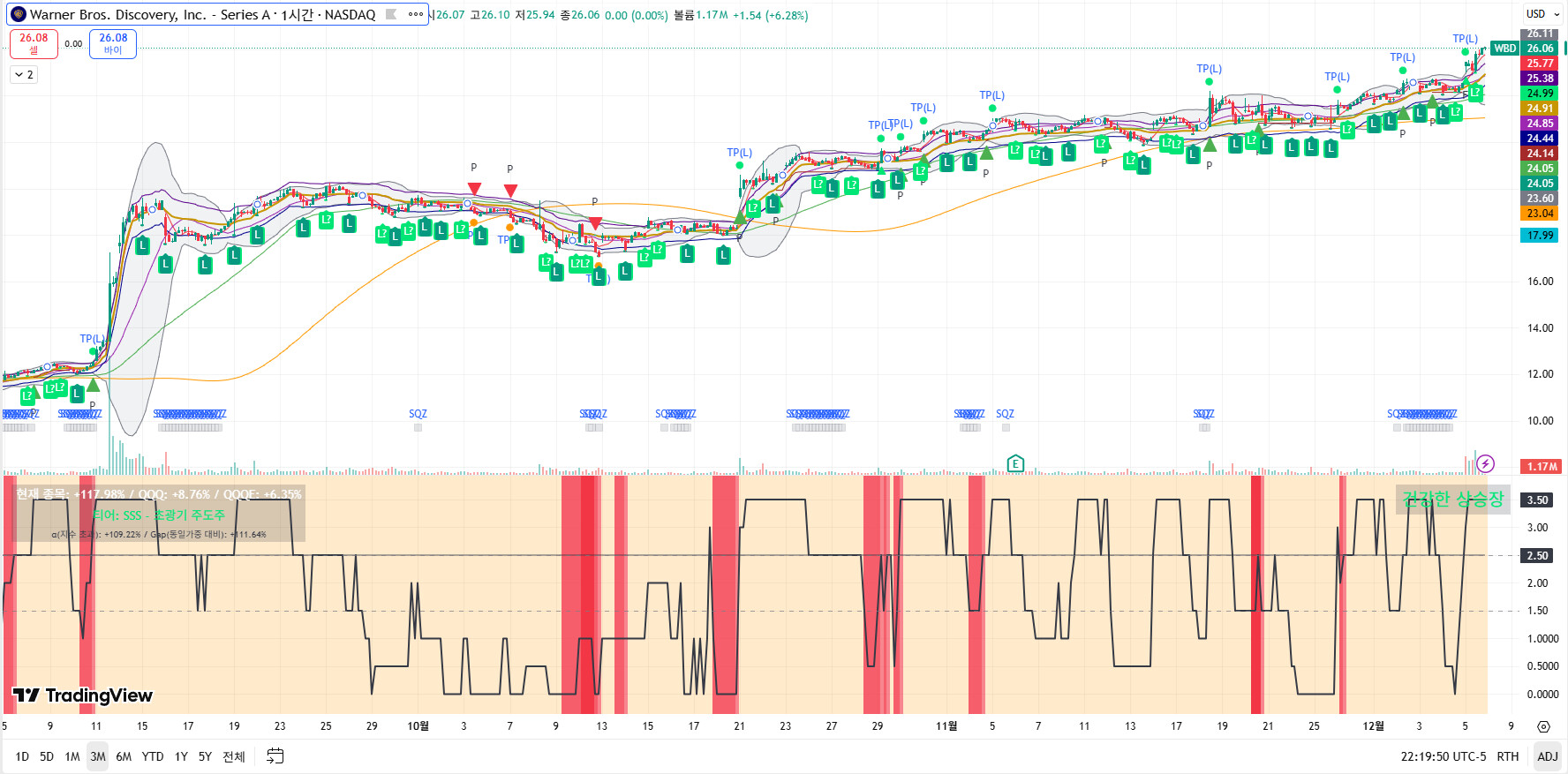Click the 10.00 price scale label
The width and height of the screenshot is (1568, 774).
point(1541,421)
